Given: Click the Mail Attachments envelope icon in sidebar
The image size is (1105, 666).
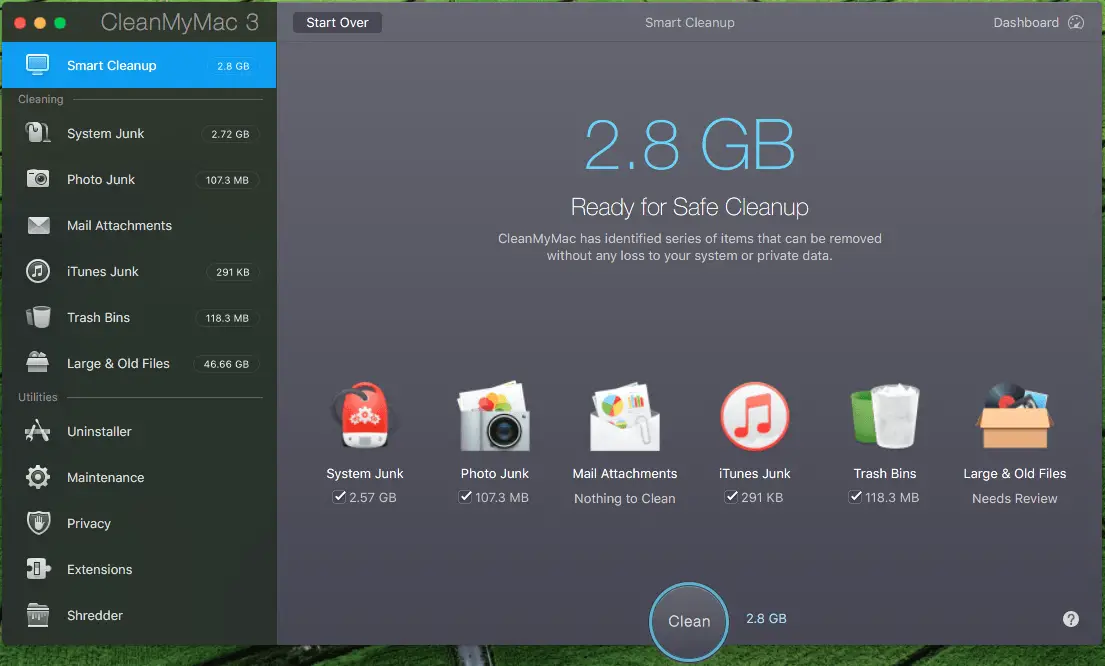Looking at the screenshot, I should click(38, 226).
